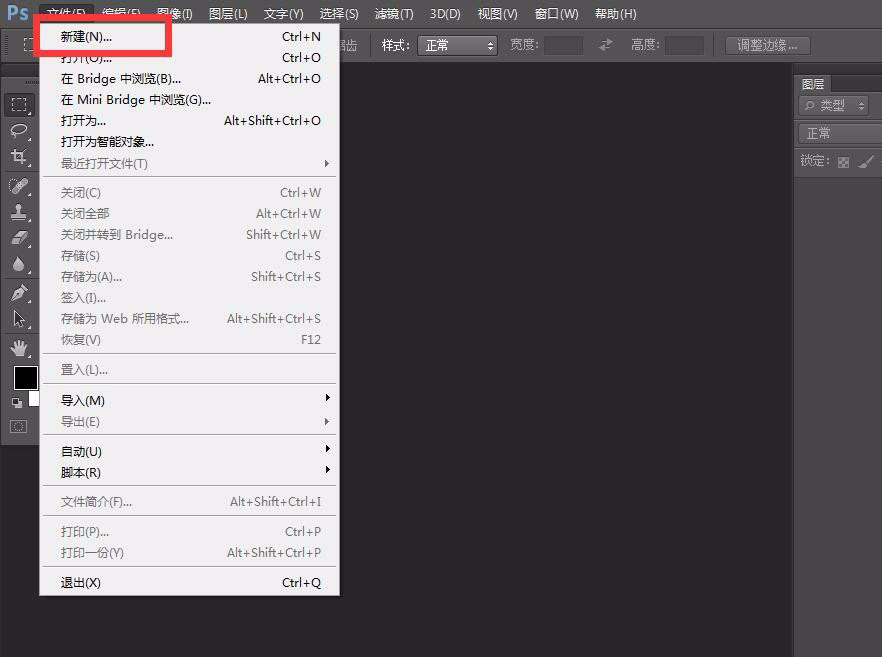
Task: Select the Path Selection arrow tool
Action: click(x=19, y=318)
